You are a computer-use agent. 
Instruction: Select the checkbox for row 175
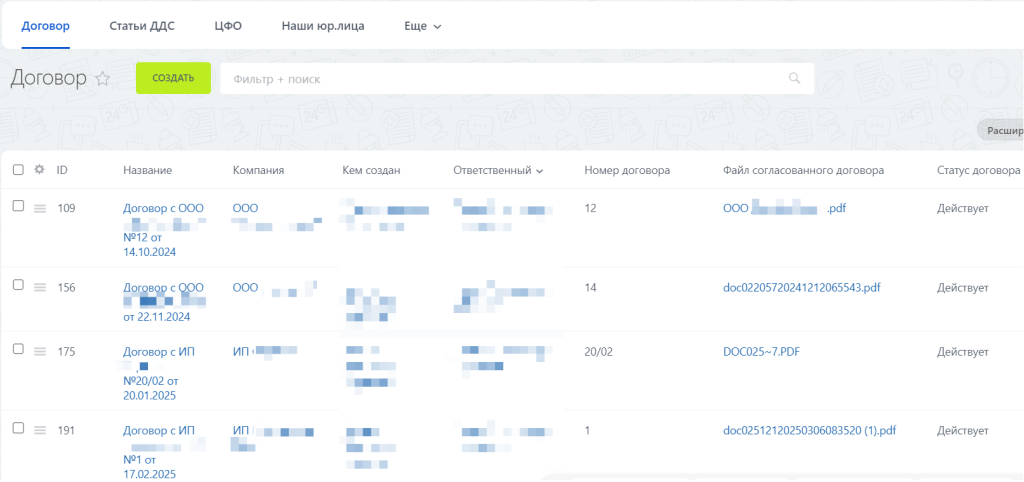pyautogui.click(x=18, y=349)
